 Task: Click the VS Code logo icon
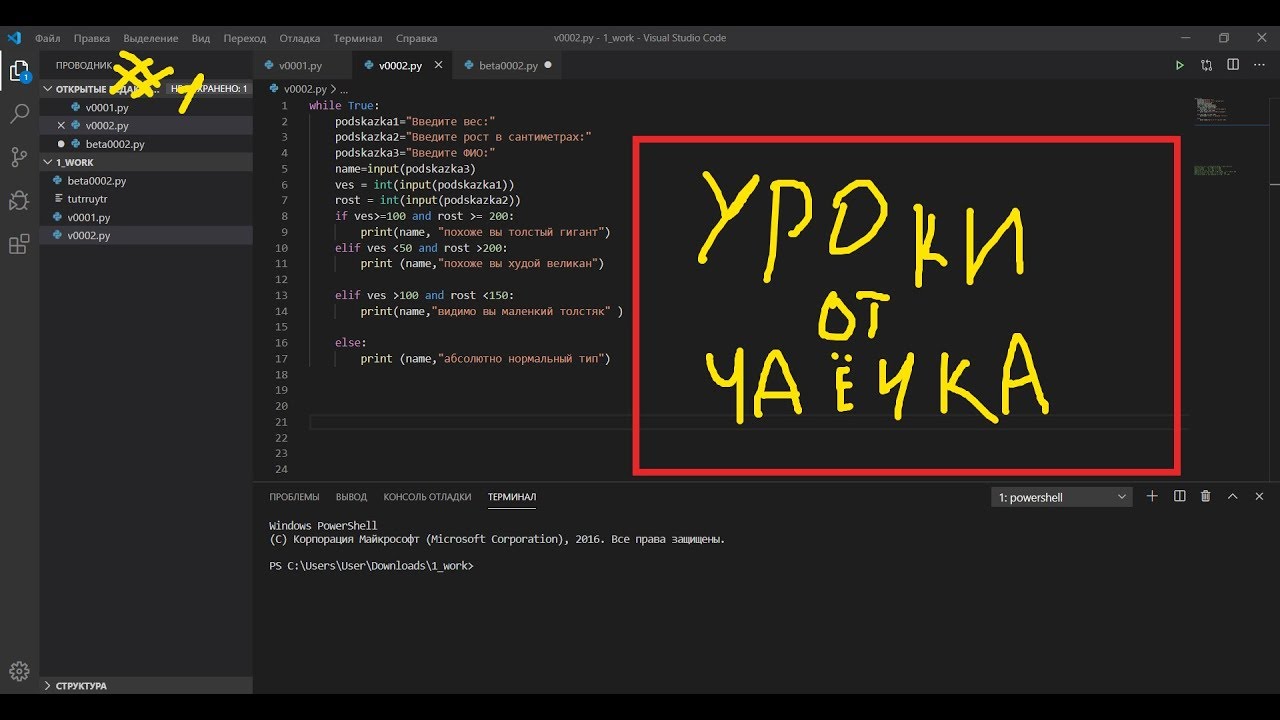coord(13,38)
